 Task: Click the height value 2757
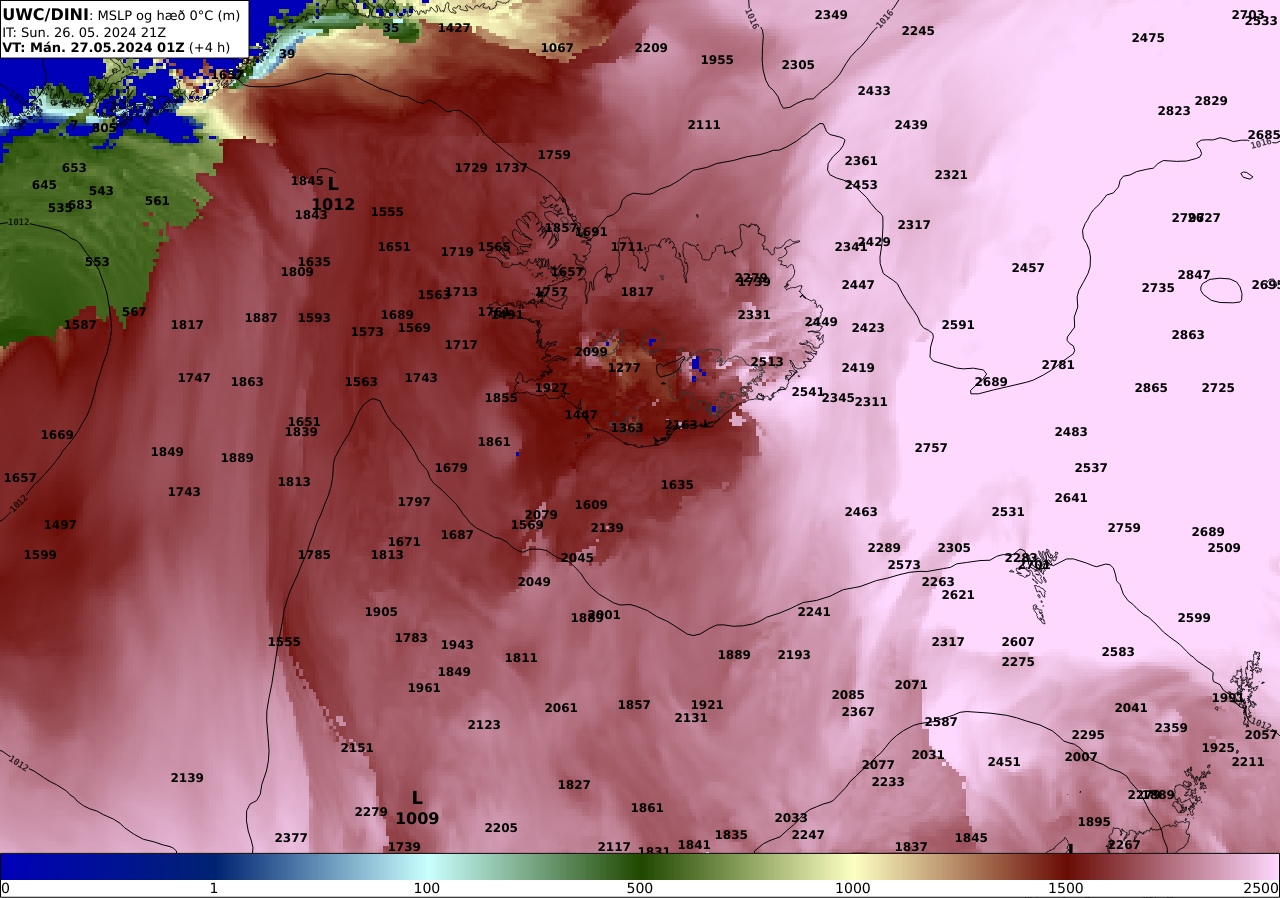pyautogui.click(x=931, y=448)
